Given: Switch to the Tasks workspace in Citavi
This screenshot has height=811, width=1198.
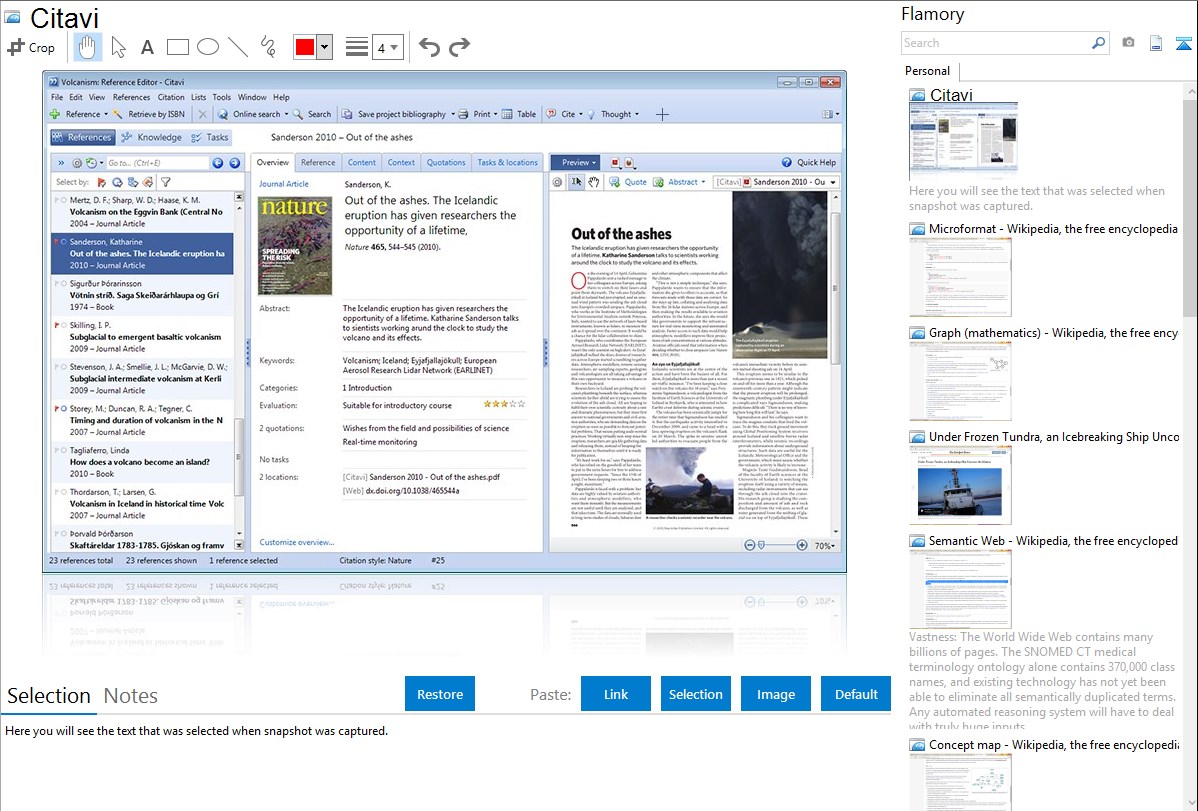Looking at the screenshot, I should point(209,138).
